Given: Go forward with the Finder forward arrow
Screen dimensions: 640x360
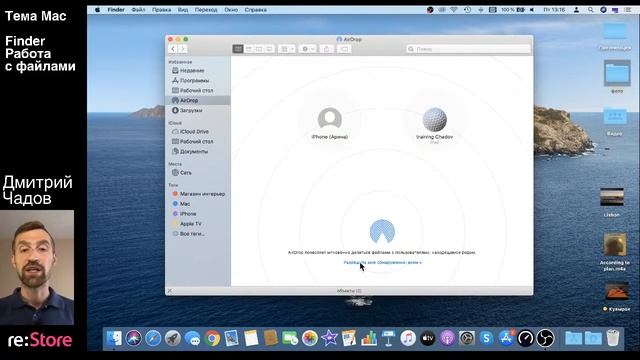Looking at the screenshot, I should 183,49.
